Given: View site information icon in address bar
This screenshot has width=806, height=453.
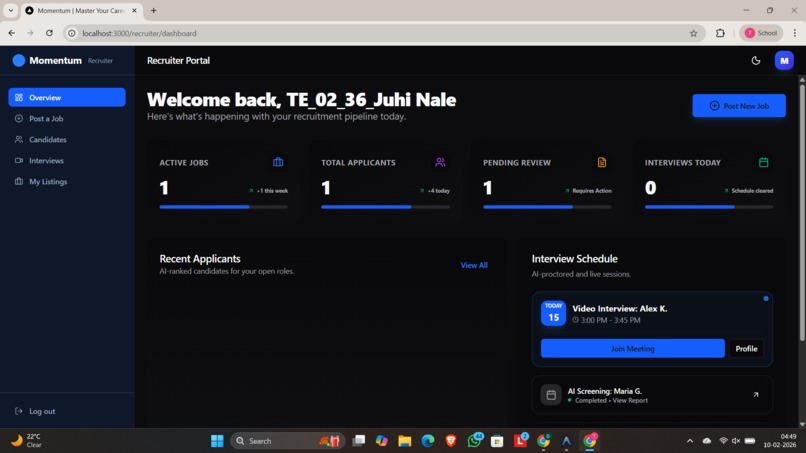Looking at the screenshot, I should (x=72, y=33).
